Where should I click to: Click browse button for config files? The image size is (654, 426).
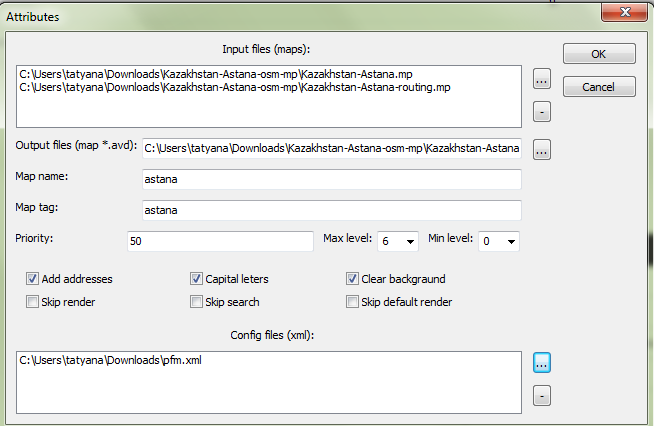coord(541,363)
